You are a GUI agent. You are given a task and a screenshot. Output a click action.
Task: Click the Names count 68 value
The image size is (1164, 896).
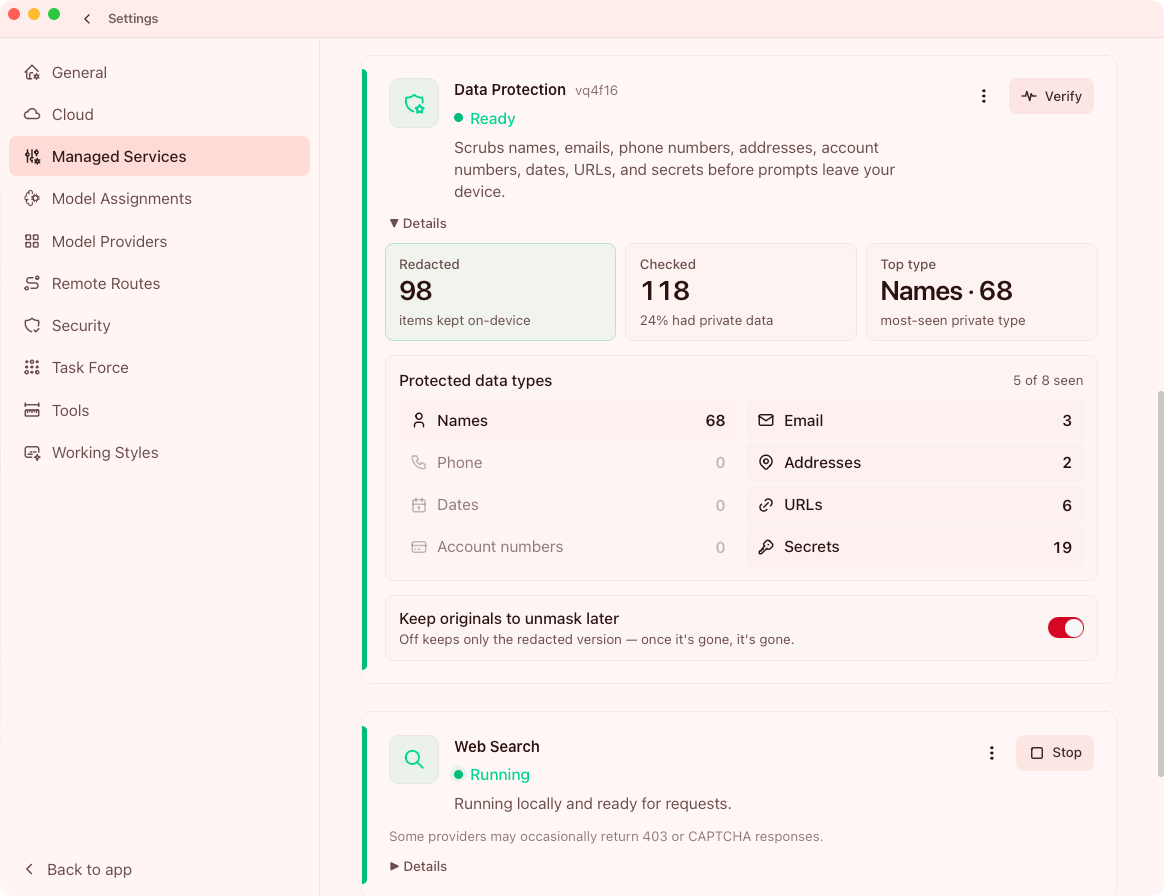715,421
